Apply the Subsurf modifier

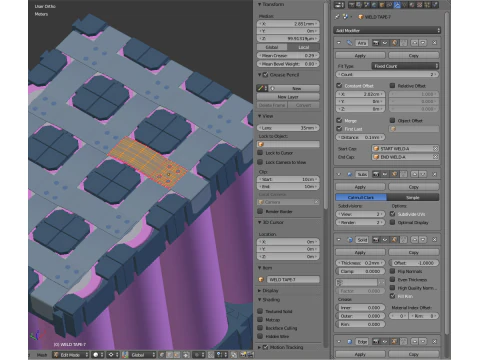[360, 187]
